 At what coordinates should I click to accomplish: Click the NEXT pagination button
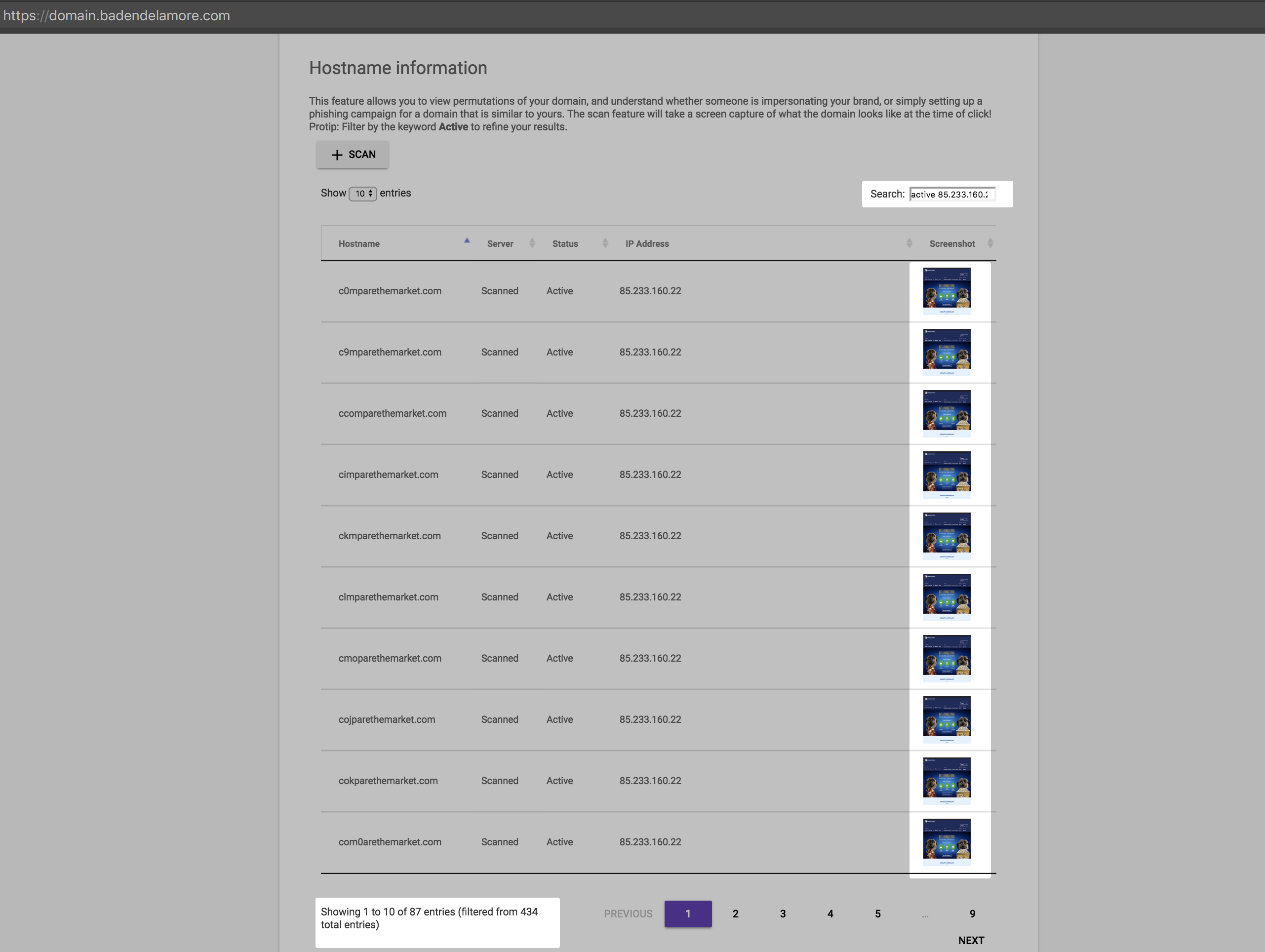tap(971, 941)
